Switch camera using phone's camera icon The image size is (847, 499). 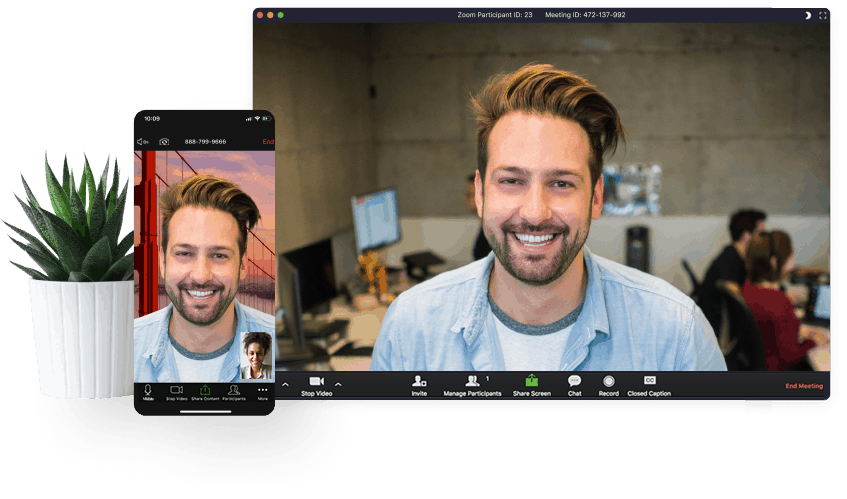(164, 142)
